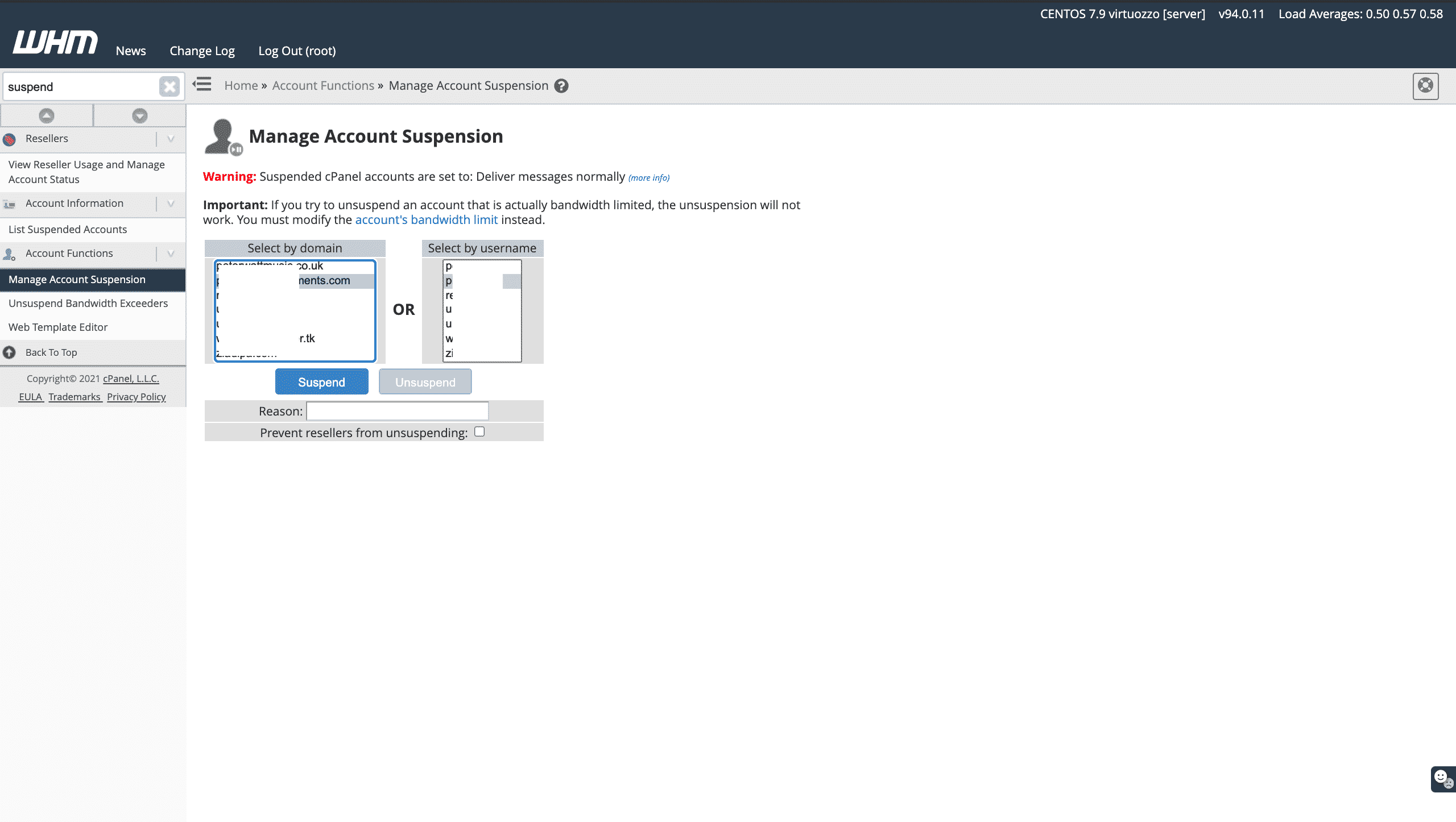
Task: Open the account's bandwidth limit link
Action: tap(426, 220)
